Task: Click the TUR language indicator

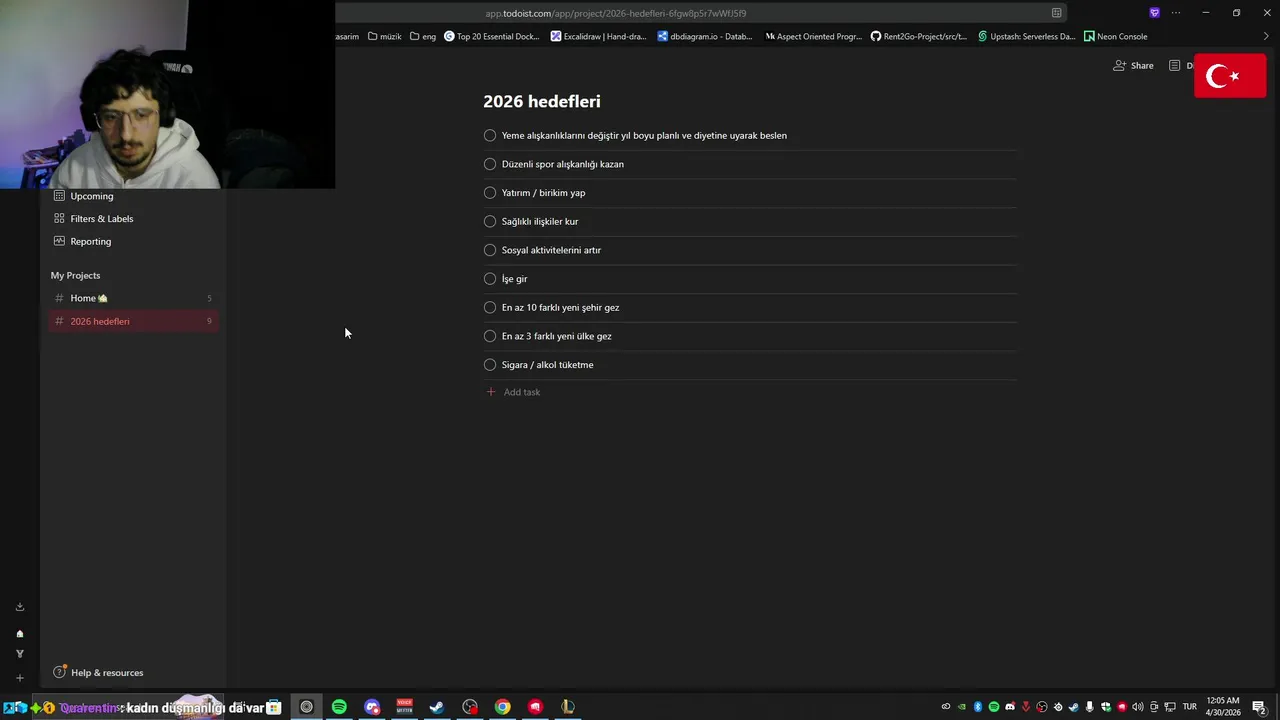Action: pos(1190,707)
